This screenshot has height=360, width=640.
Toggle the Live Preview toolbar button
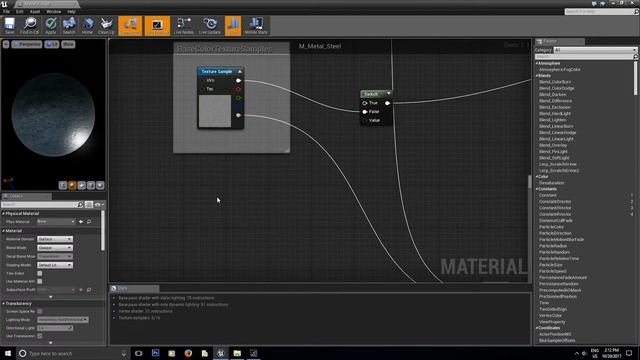pos(157,26)
